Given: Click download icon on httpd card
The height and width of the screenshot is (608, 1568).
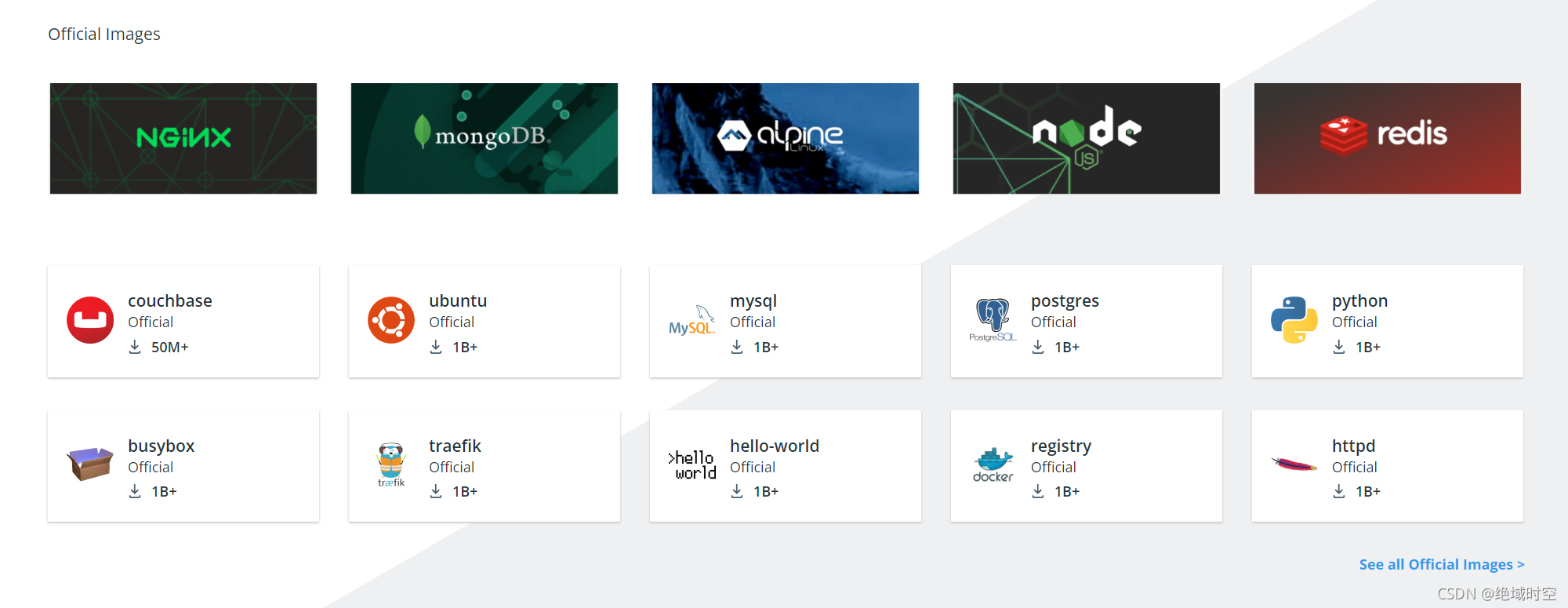Looking at the screenshot, I should pos(1339,491).
